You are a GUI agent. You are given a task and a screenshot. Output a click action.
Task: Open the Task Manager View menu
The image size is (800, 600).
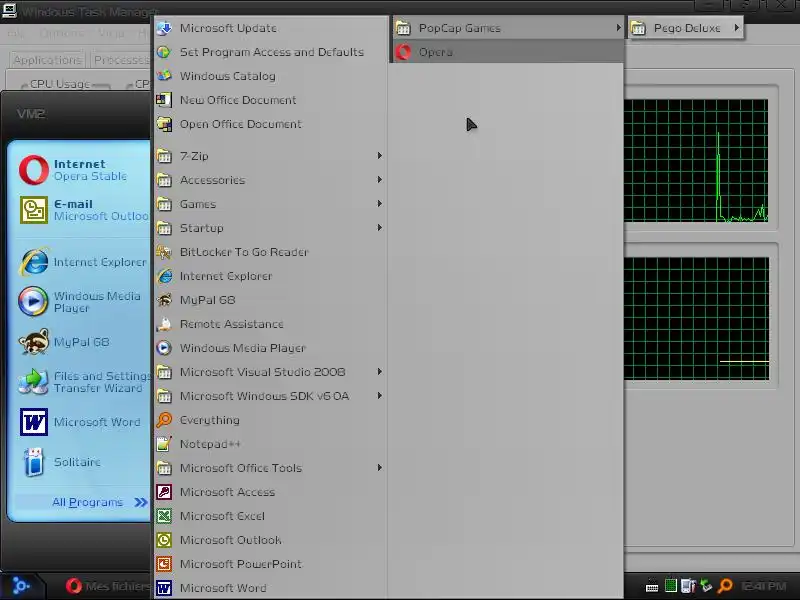pyautogui.click(x=111, y=34)
